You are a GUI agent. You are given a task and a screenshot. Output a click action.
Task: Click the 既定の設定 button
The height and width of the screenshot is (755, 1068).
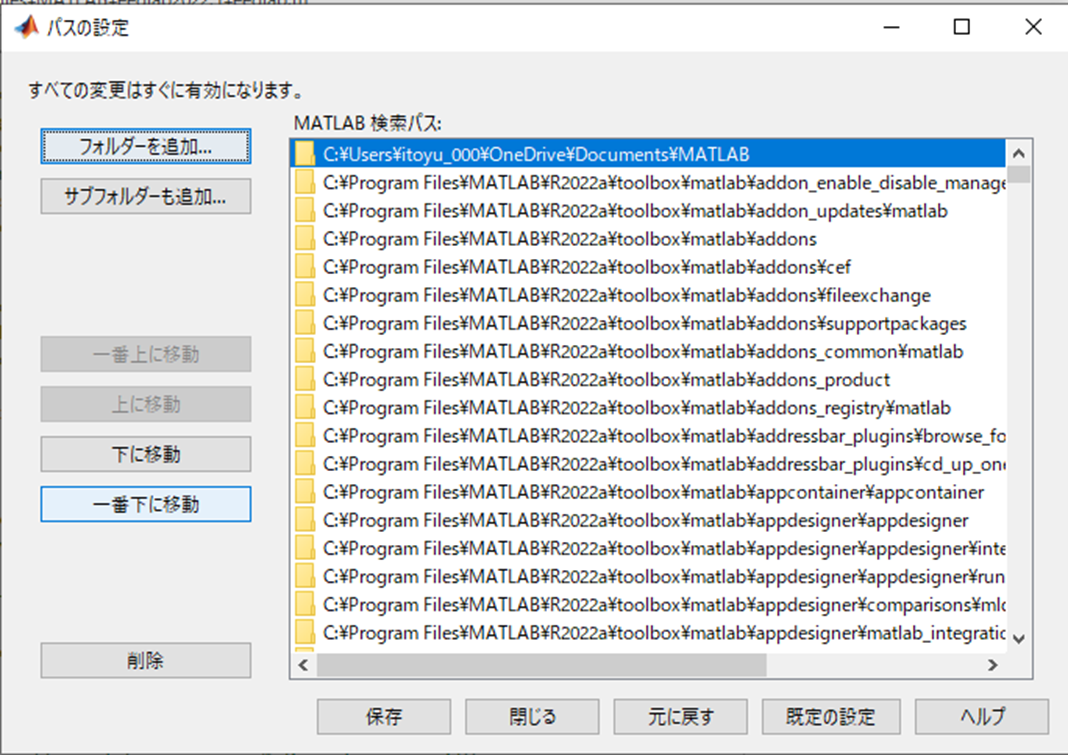[831, 716]
